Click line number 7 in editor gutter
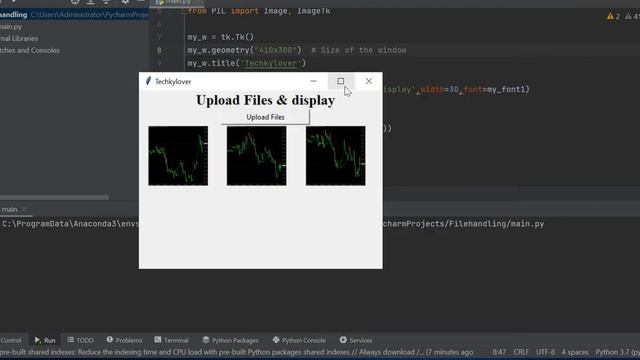Screen dimensions: 640x360 (159, 37)
